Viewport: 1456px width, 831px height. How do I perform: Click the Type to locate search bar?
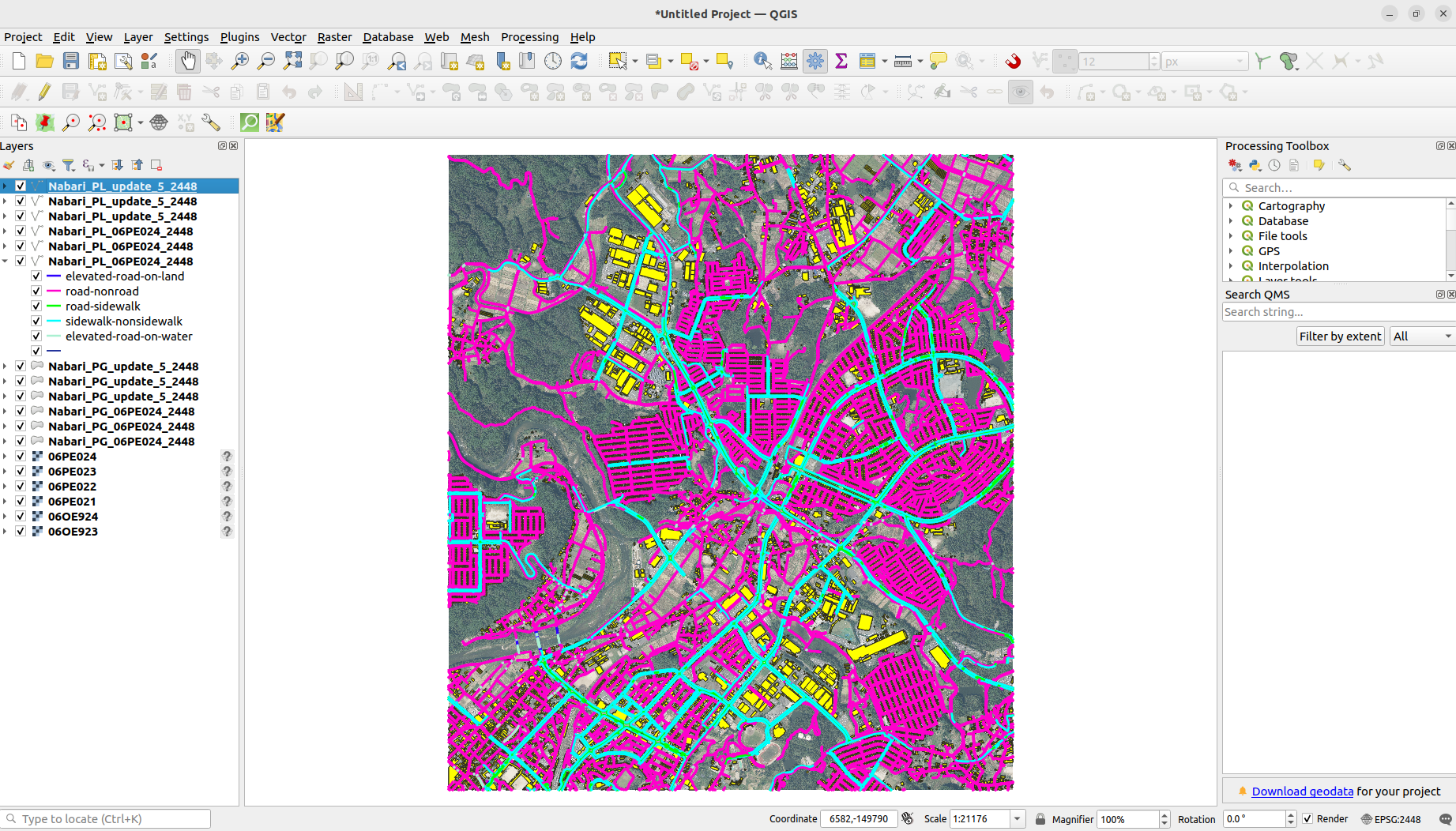point(106,819)
